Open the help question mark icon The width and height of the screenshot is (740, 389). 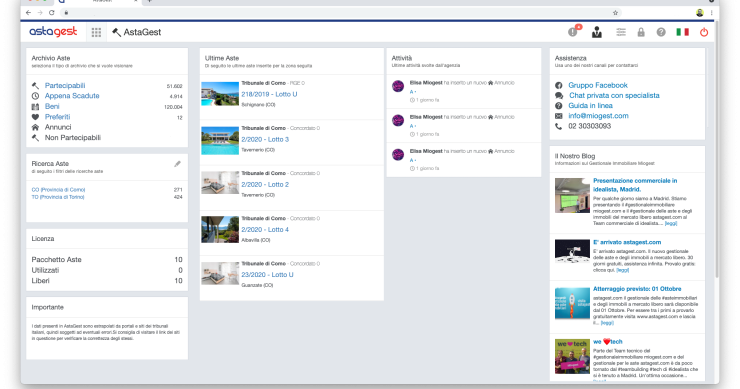[661, 32]
